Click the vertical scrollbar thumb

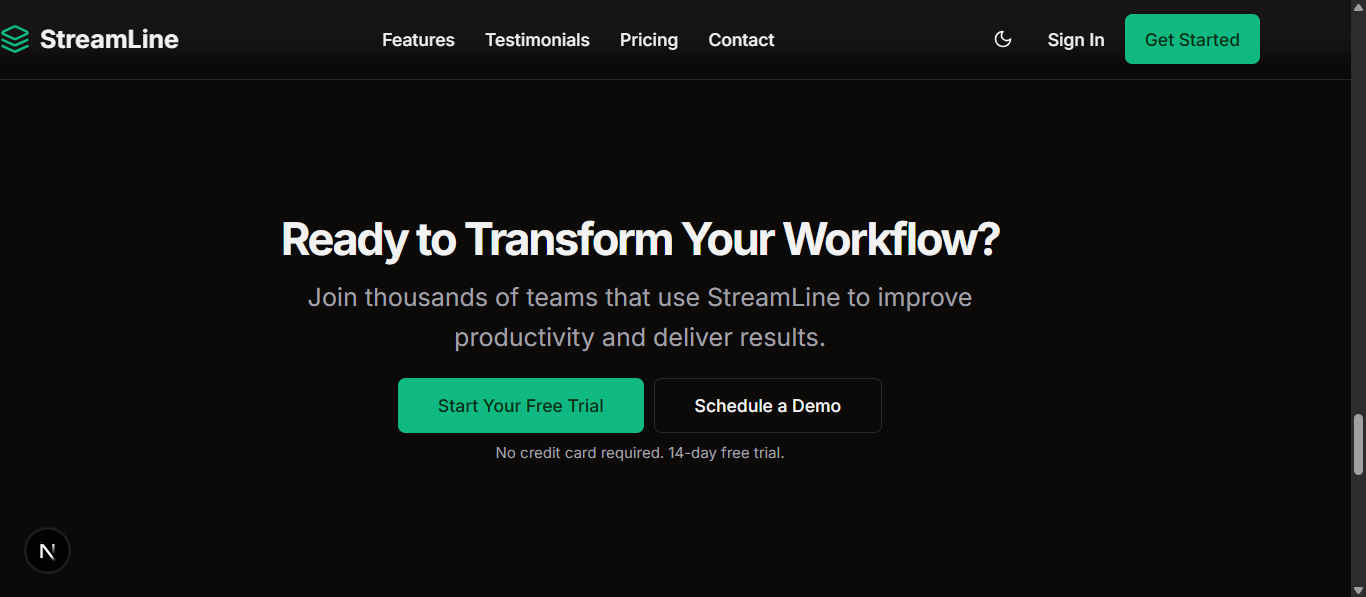click(1358, 444)
